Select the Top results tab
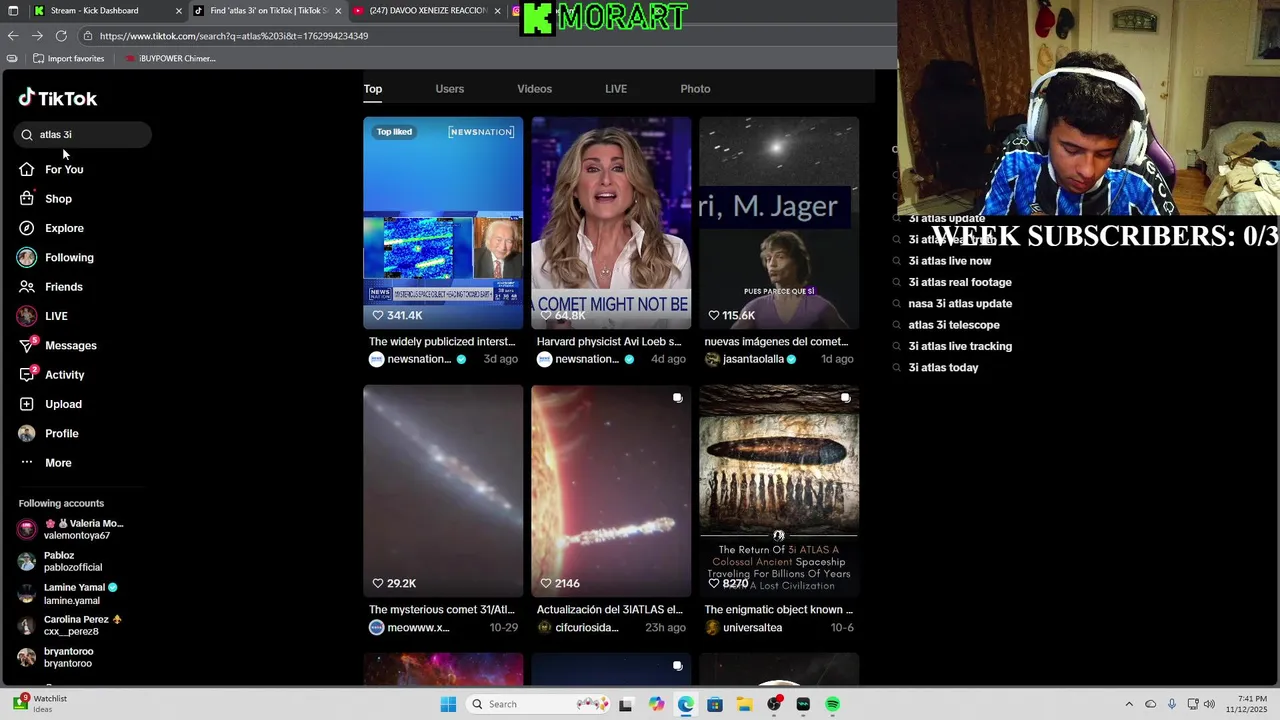This screenshot has width=1280, height=720. [373, 89]
